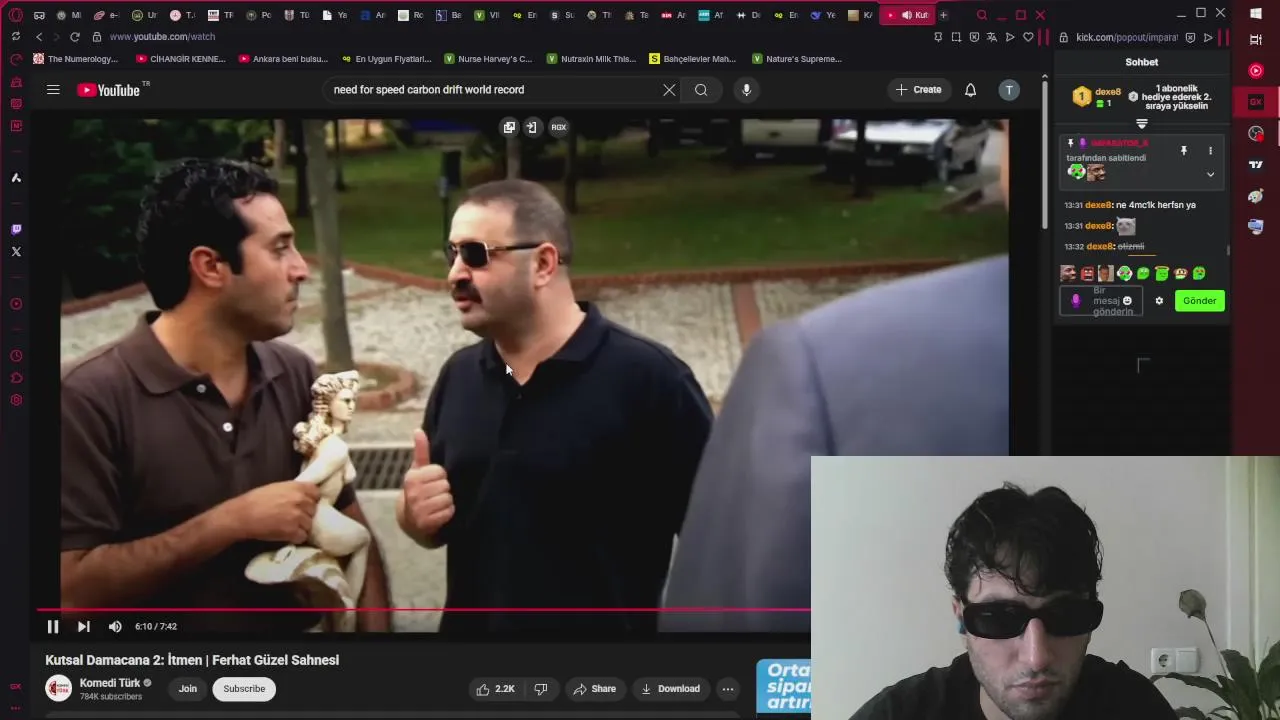Open the Sohbet chat header
Screen dimensions: 1280x720
(1142, 62)
